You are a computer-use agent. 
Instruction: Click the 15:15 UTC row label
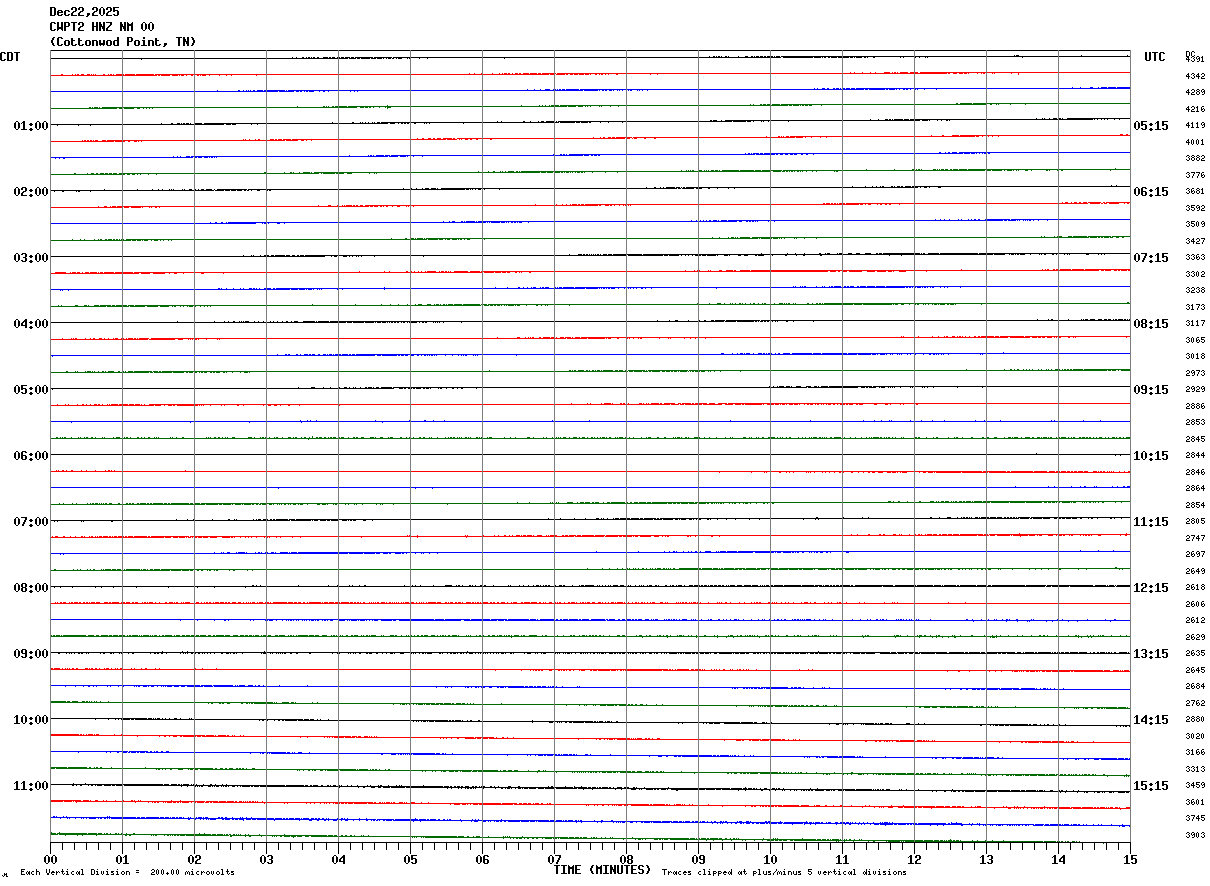[x=1151, y=786]
